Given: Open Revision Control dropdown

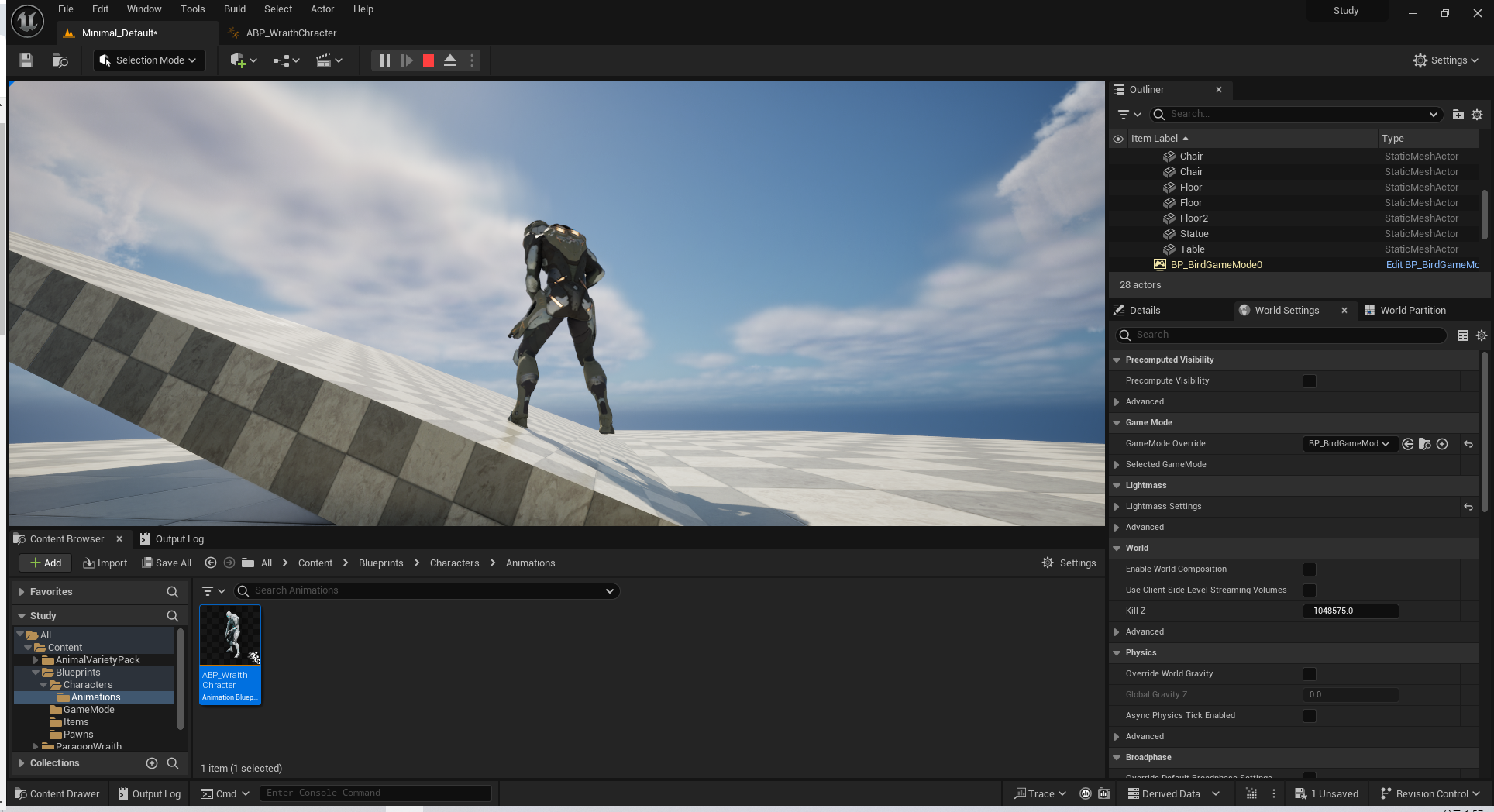Looking at the screenshot, I should pos(1430,793).
